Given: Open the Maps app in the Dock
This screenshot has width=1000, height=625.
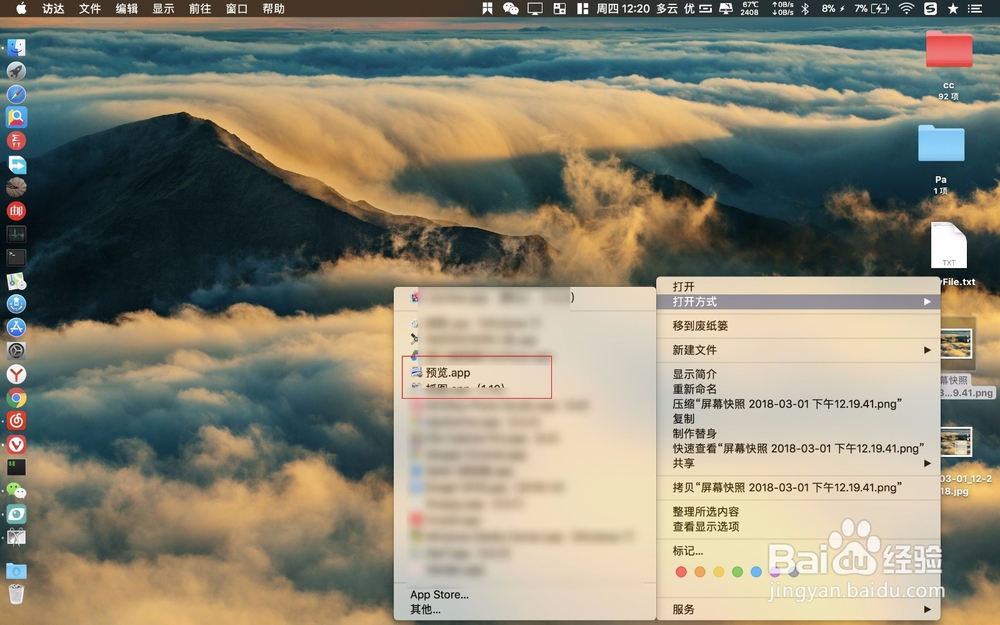Looking at the screenshot, I should (x=16, y=281).
